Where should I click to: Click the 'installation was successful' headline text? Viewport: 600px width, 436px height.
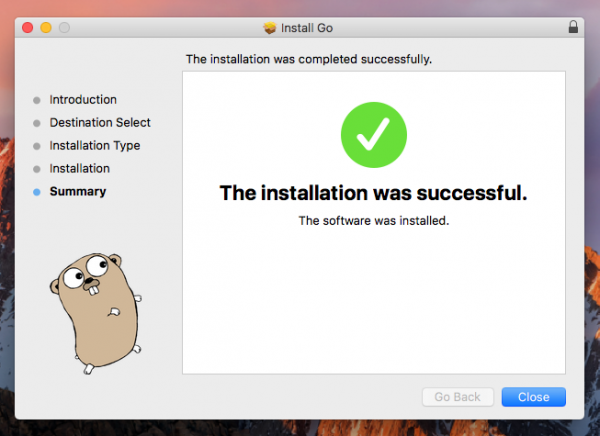tap(373, 192)
